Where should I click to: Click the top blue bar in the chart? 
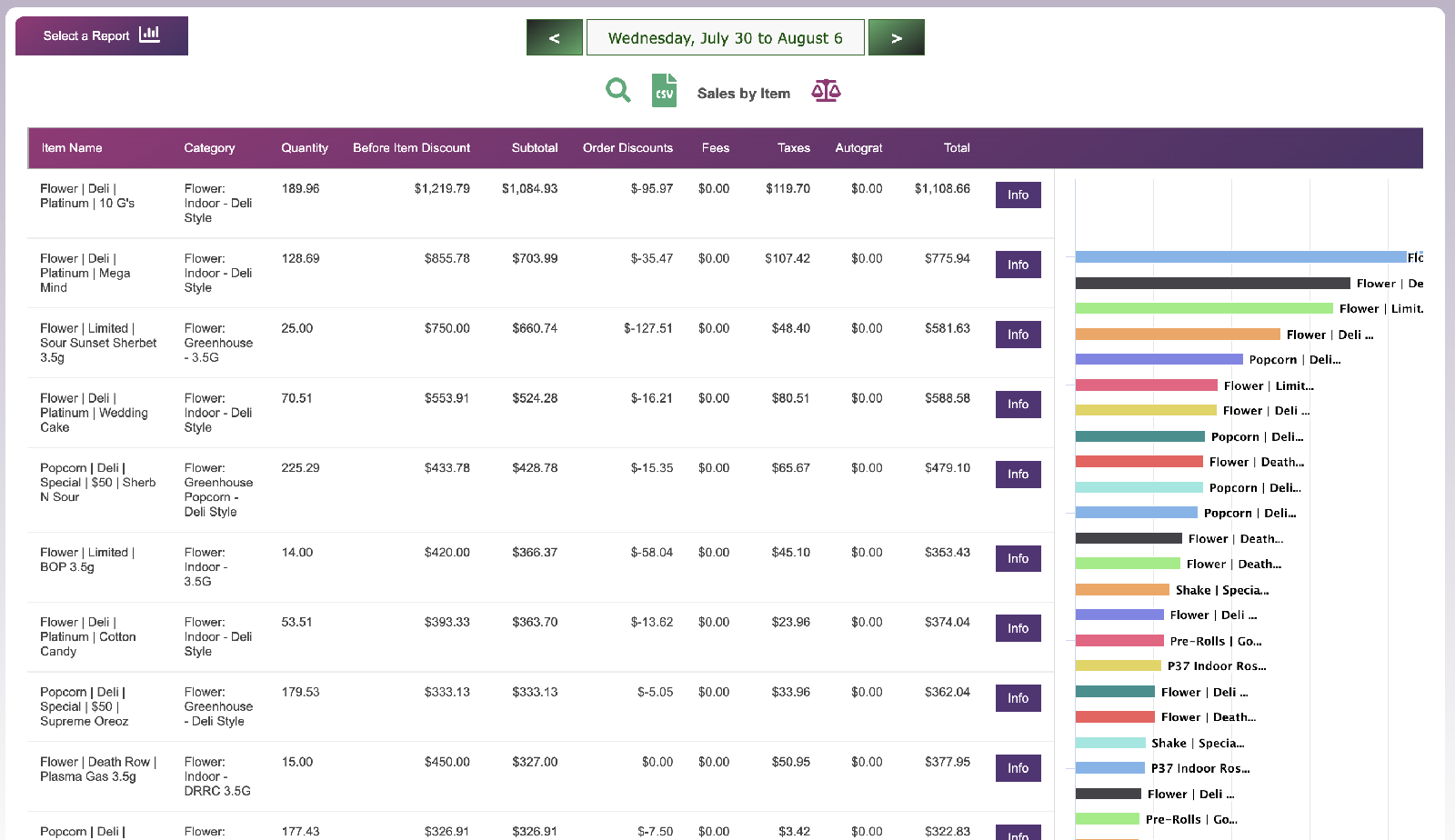click(1237, 257)
